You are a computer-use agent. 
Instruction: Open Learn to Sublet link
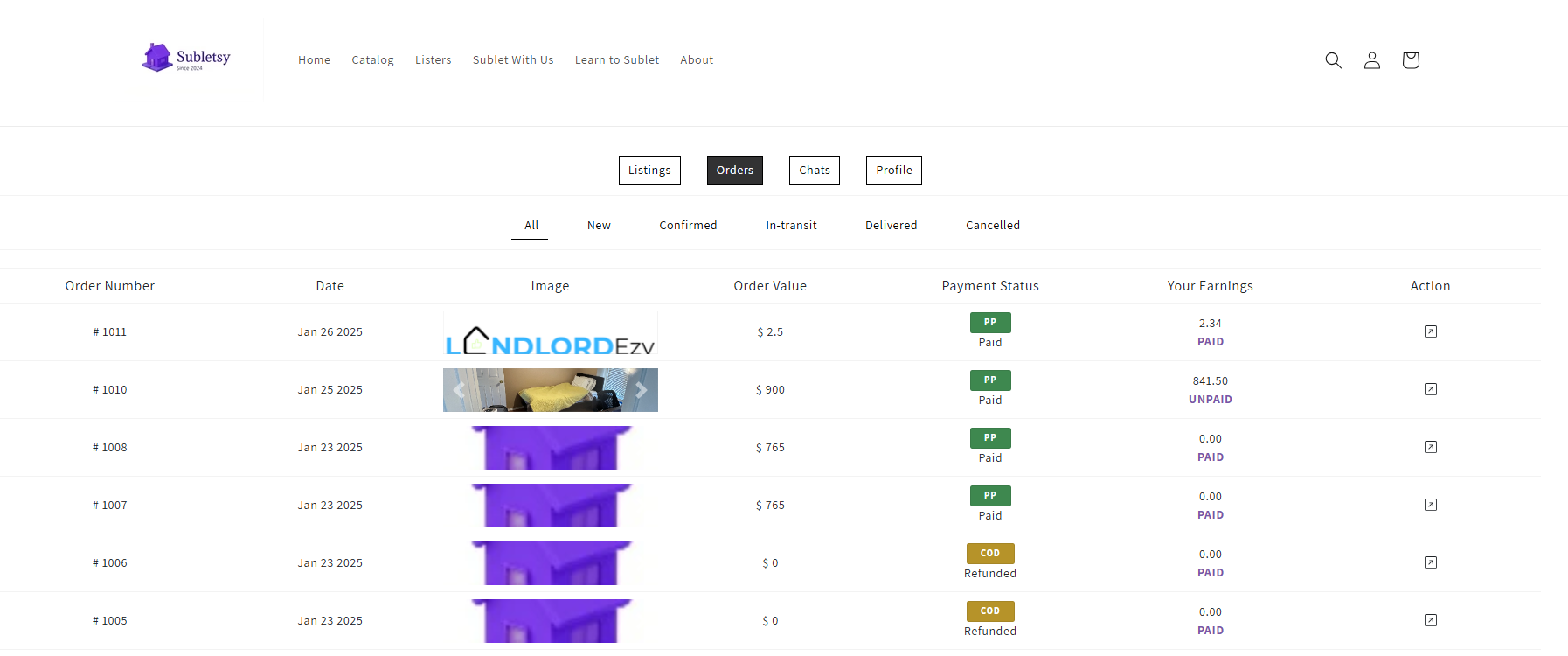(x=616, y=60)
